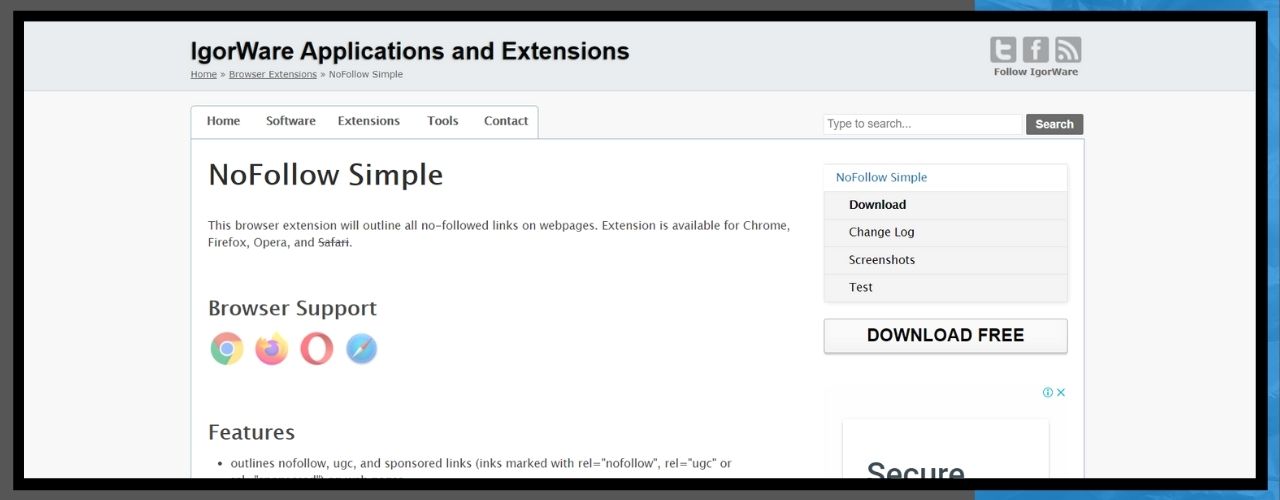
Task: Open the Software menu item
Action: click(x=290, y=121)
